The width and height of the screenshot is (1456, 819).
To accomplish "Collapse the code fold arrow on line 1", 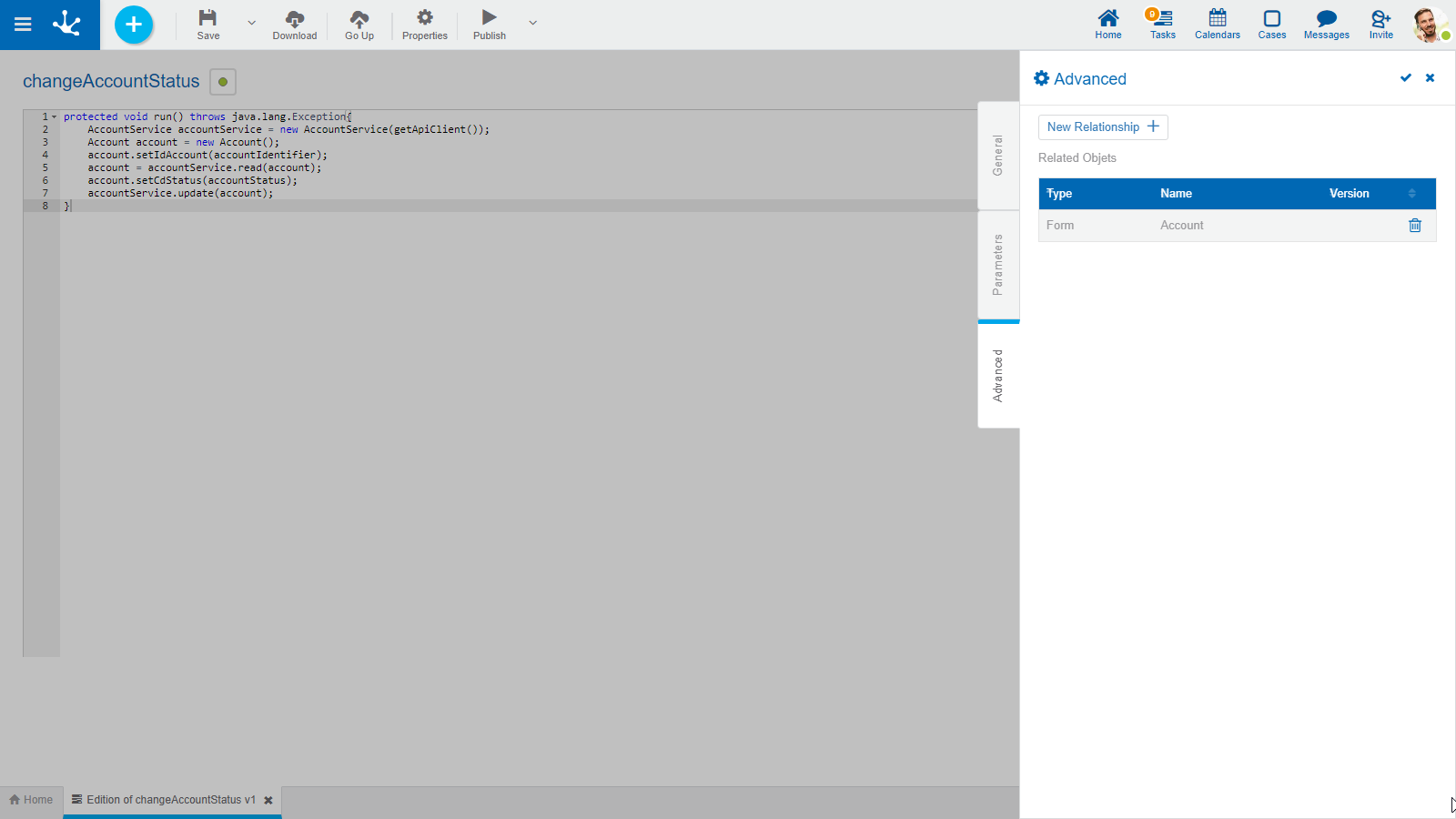I will (55, 116).
